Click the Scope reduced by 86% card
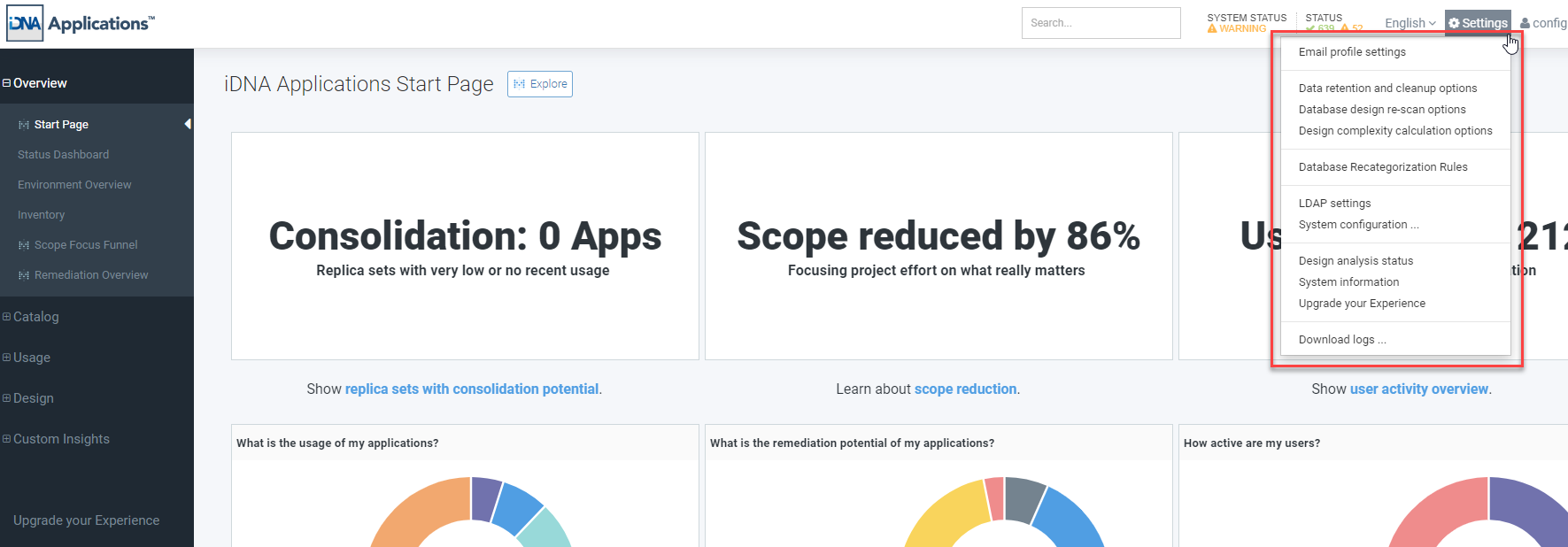 point(938,246)
